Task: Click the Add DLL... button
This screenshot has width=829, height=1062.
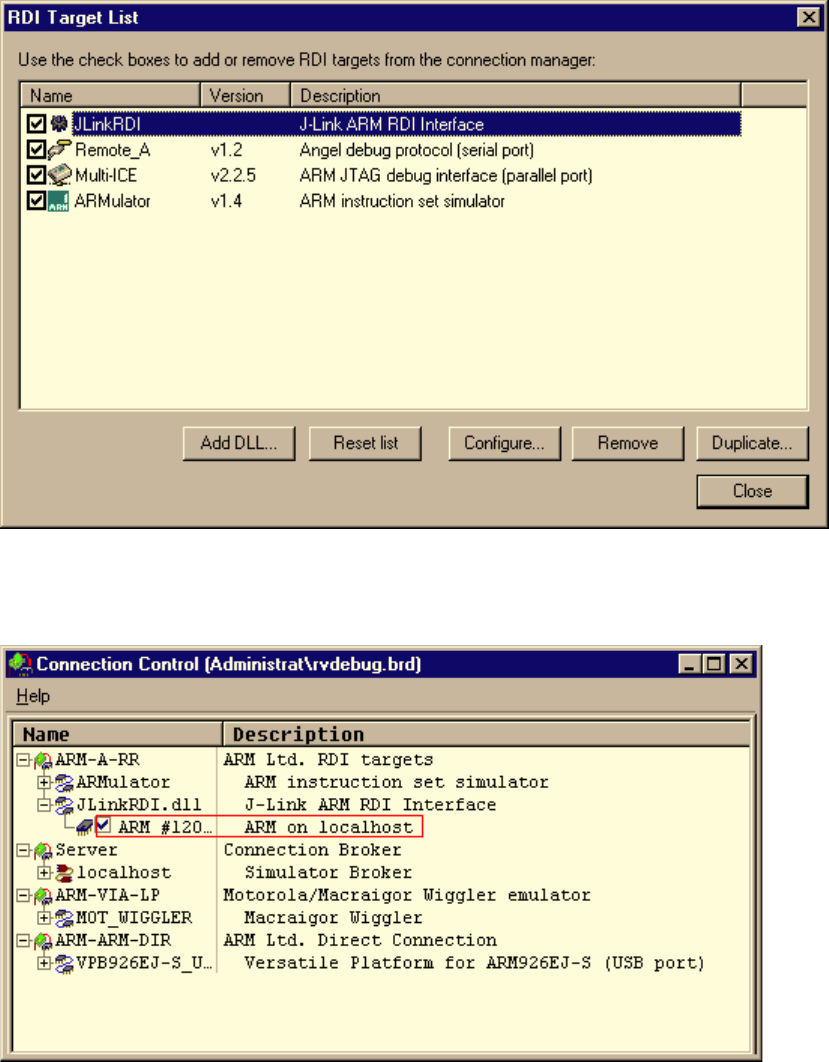Action: pyautogui.click(x=239, y=443)
